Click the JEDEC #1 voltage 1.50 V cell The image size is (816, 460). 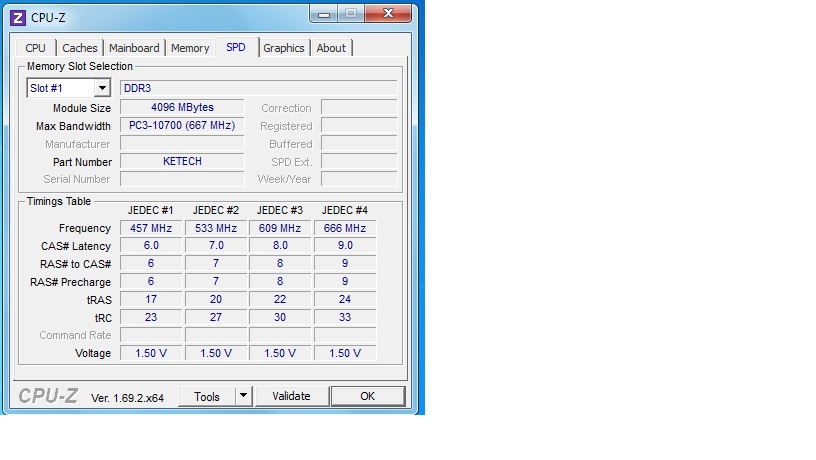(x=151, y=353)
